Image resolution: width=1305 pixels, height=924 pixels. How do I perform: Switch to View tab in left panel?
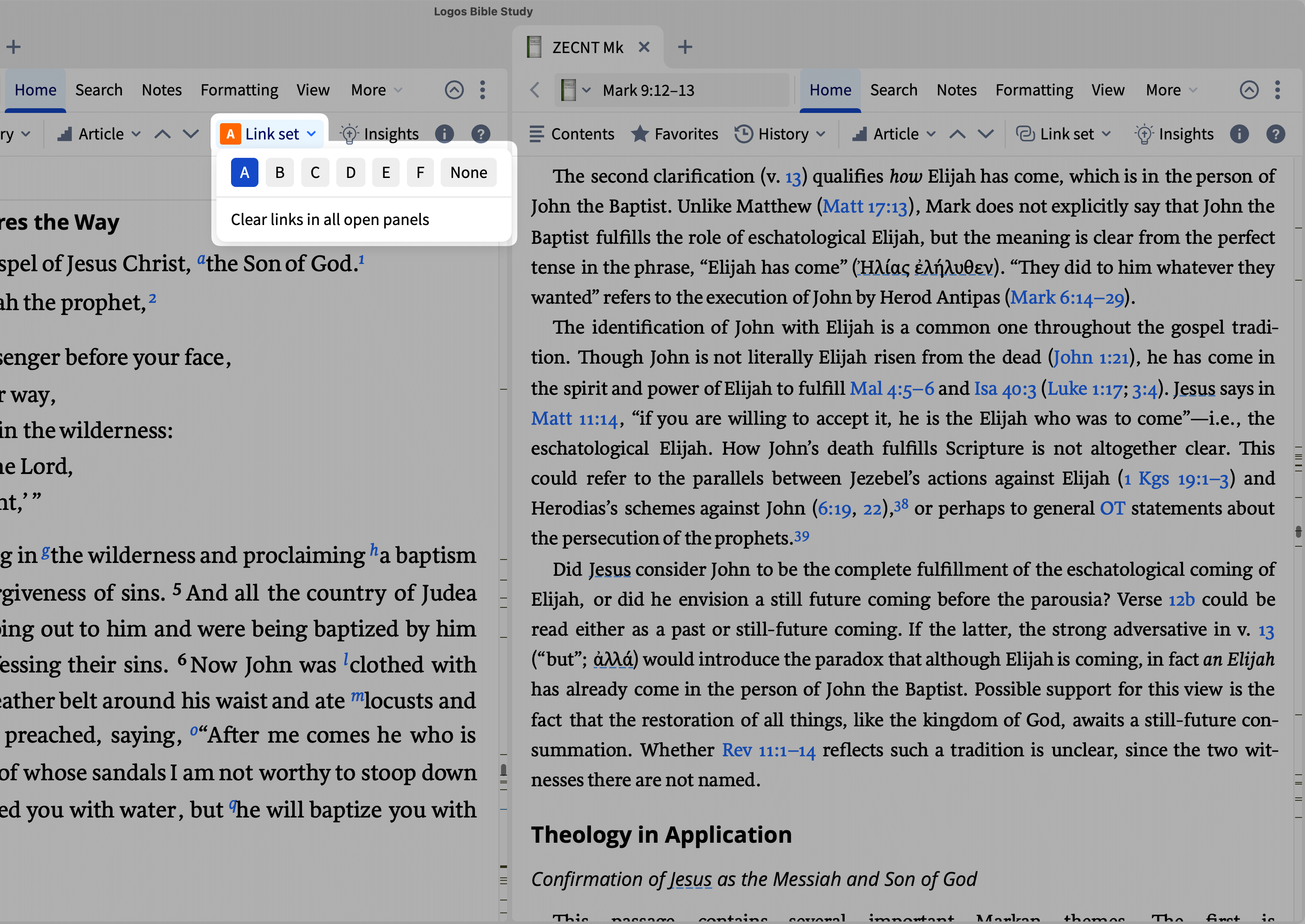[x=313, y=90]
